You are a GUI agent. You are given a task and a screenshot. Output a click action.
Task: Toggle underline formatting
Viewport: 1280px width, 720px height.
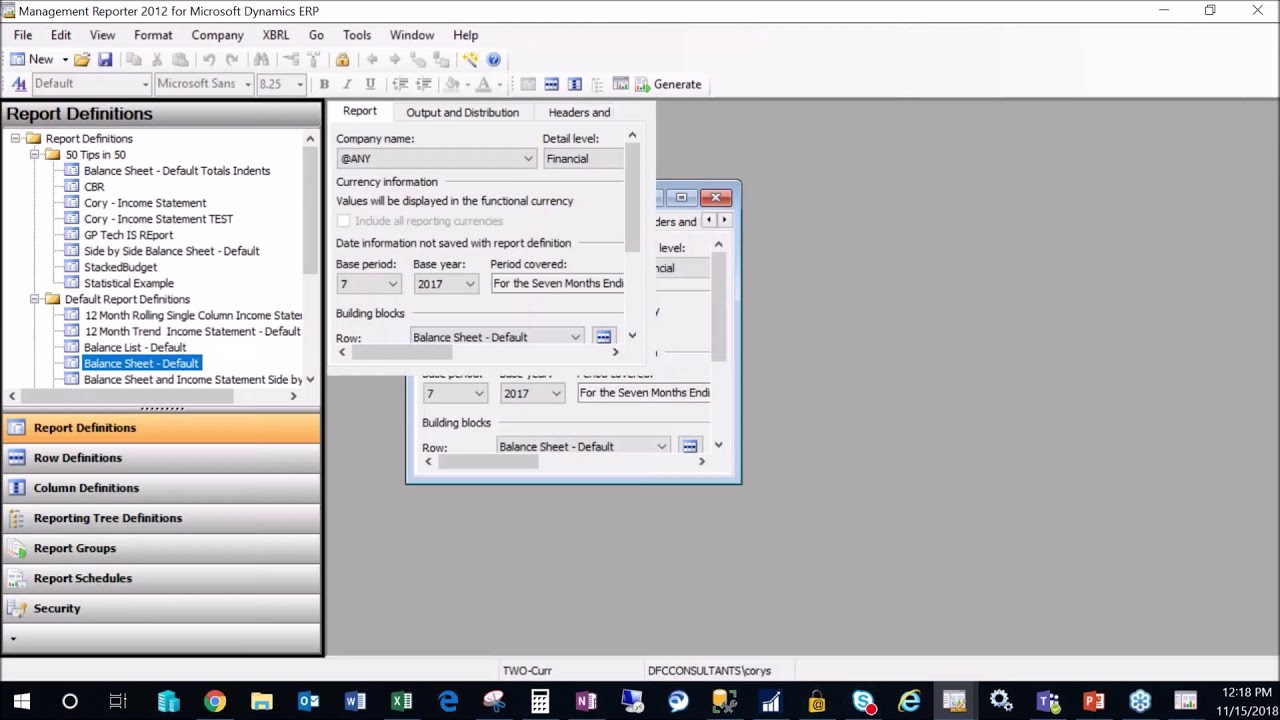point(370,84)
